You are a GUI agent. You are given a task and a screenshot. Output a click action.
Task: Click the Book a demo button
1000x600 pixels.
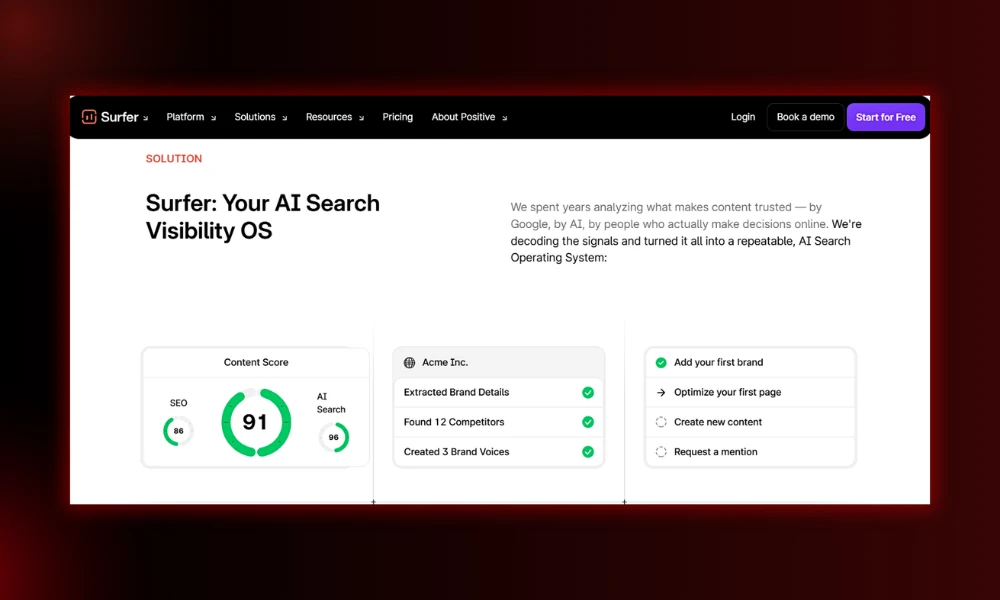[x=805, y=117]
